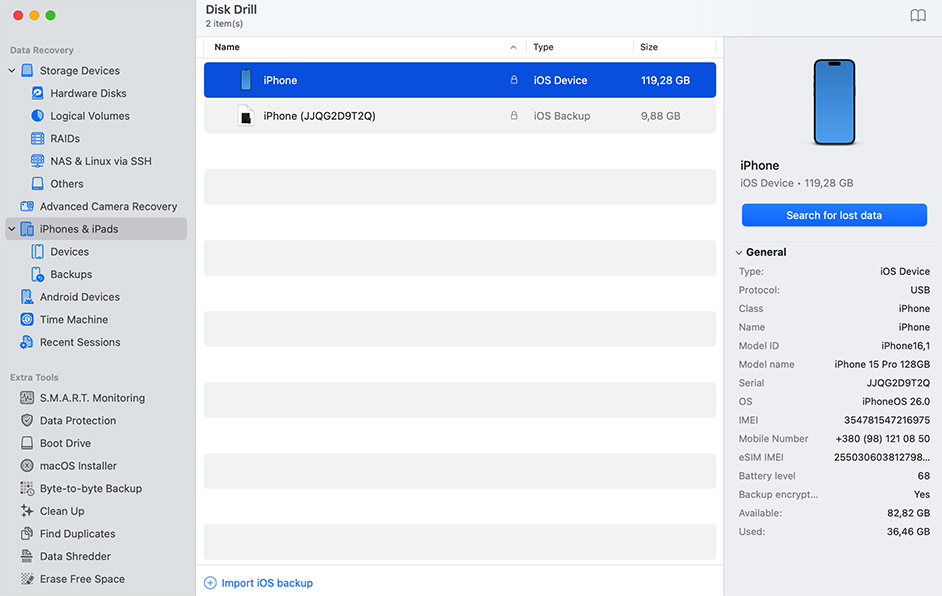Open the help book icon at top right
The height and width of the screenshot is (596, 942).
click(x=917, y=16)
